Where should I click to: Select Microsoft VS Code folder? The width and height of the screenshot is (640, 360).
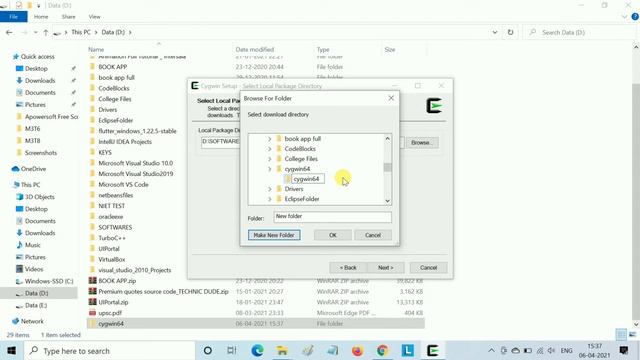[x=123, y=184]
